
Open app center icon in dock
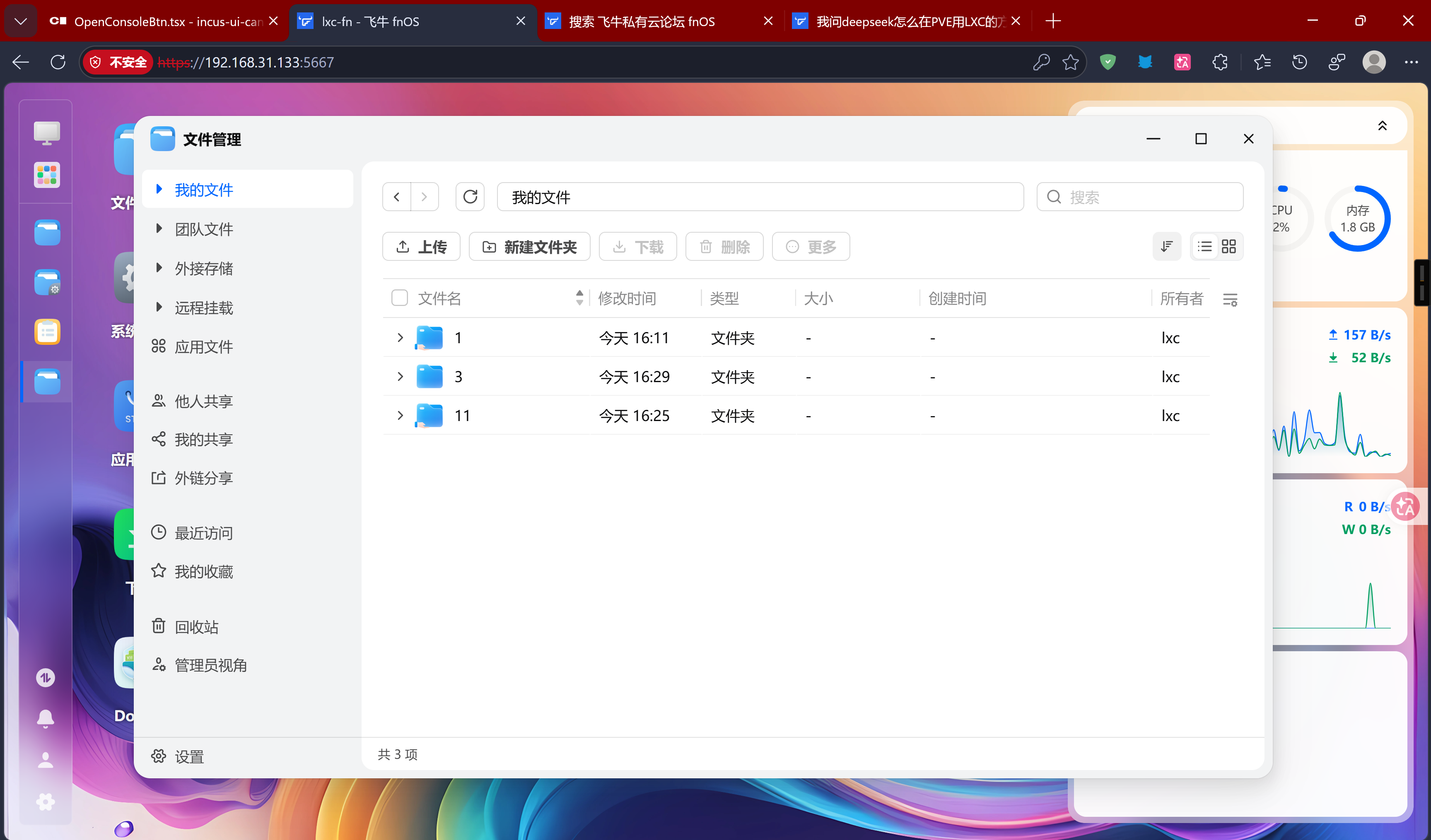pos(46,175)
